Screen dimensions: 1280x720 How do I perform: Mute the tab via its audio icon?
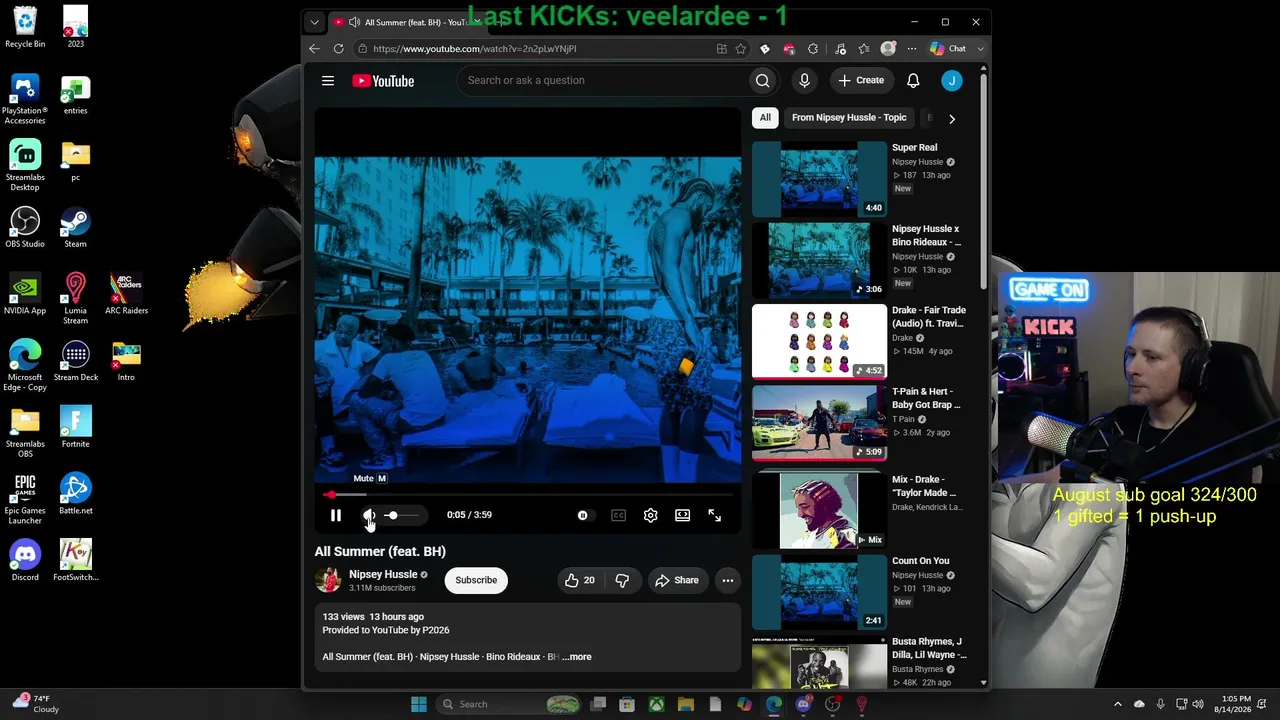tap(354, 22)
